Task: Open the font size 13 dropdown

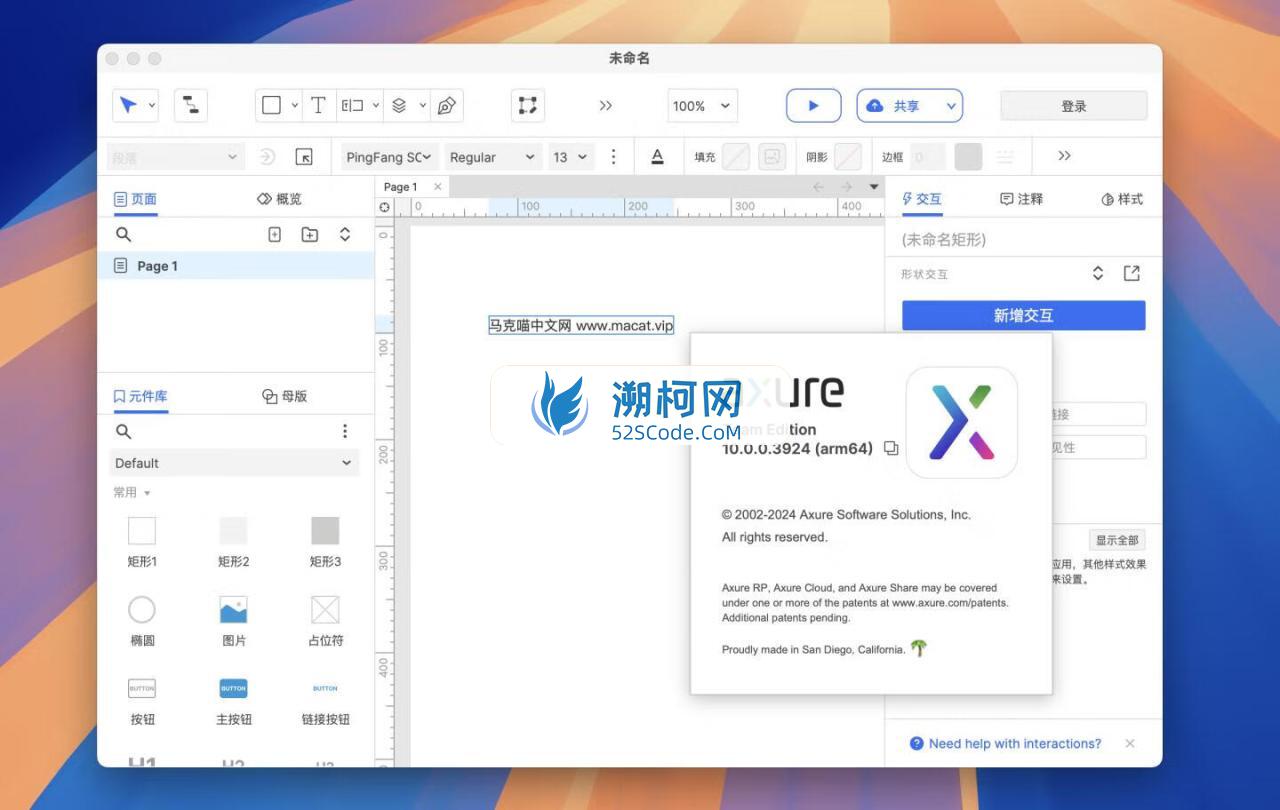Action: pos(571,157)
